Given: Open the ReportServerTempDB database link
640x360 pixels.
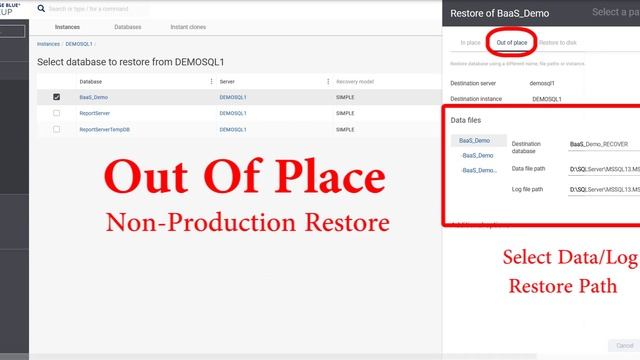Looking at the screenshot, I should tap(104, 129).
